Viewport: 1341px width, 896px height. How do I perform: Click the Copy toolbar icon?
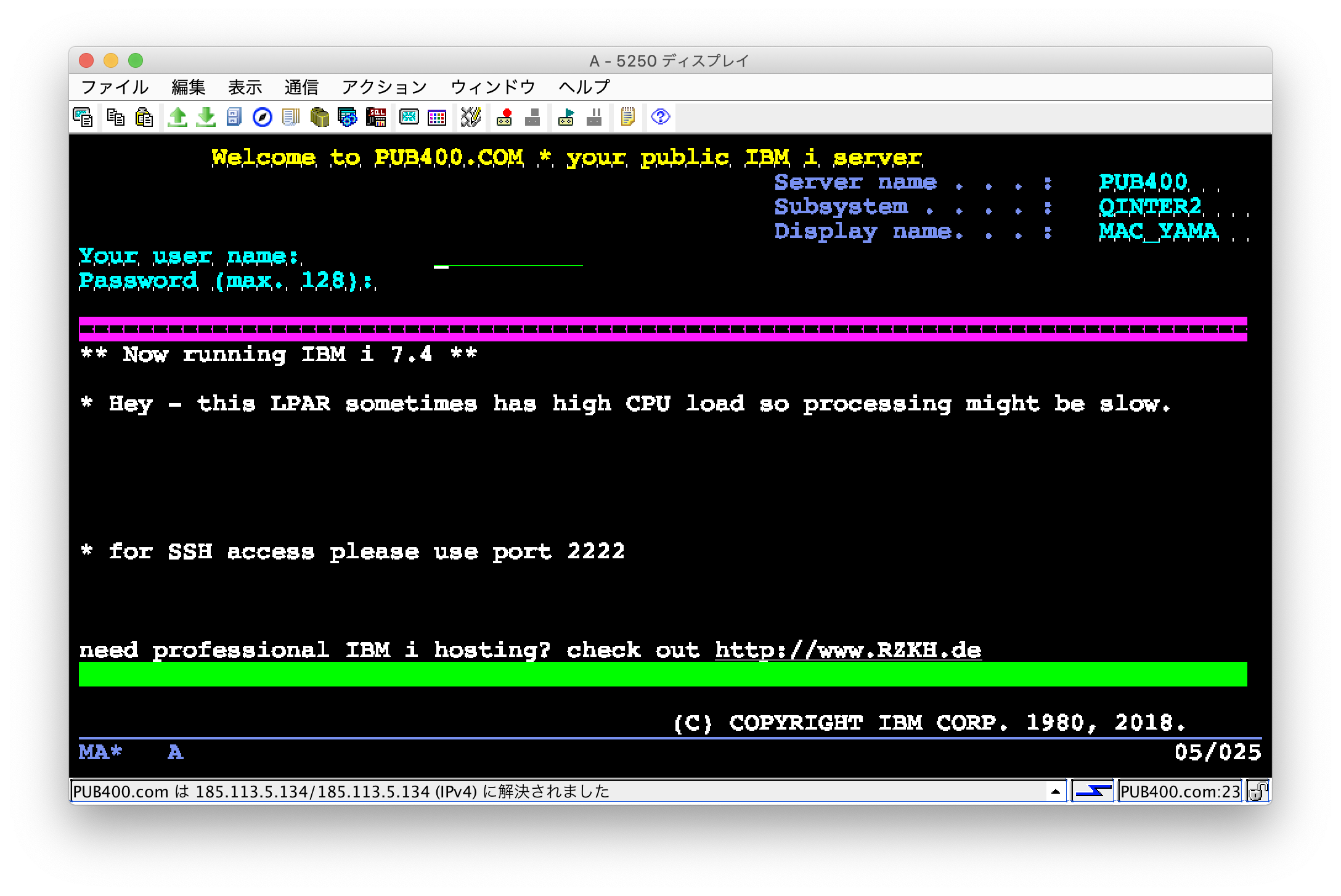115,117
